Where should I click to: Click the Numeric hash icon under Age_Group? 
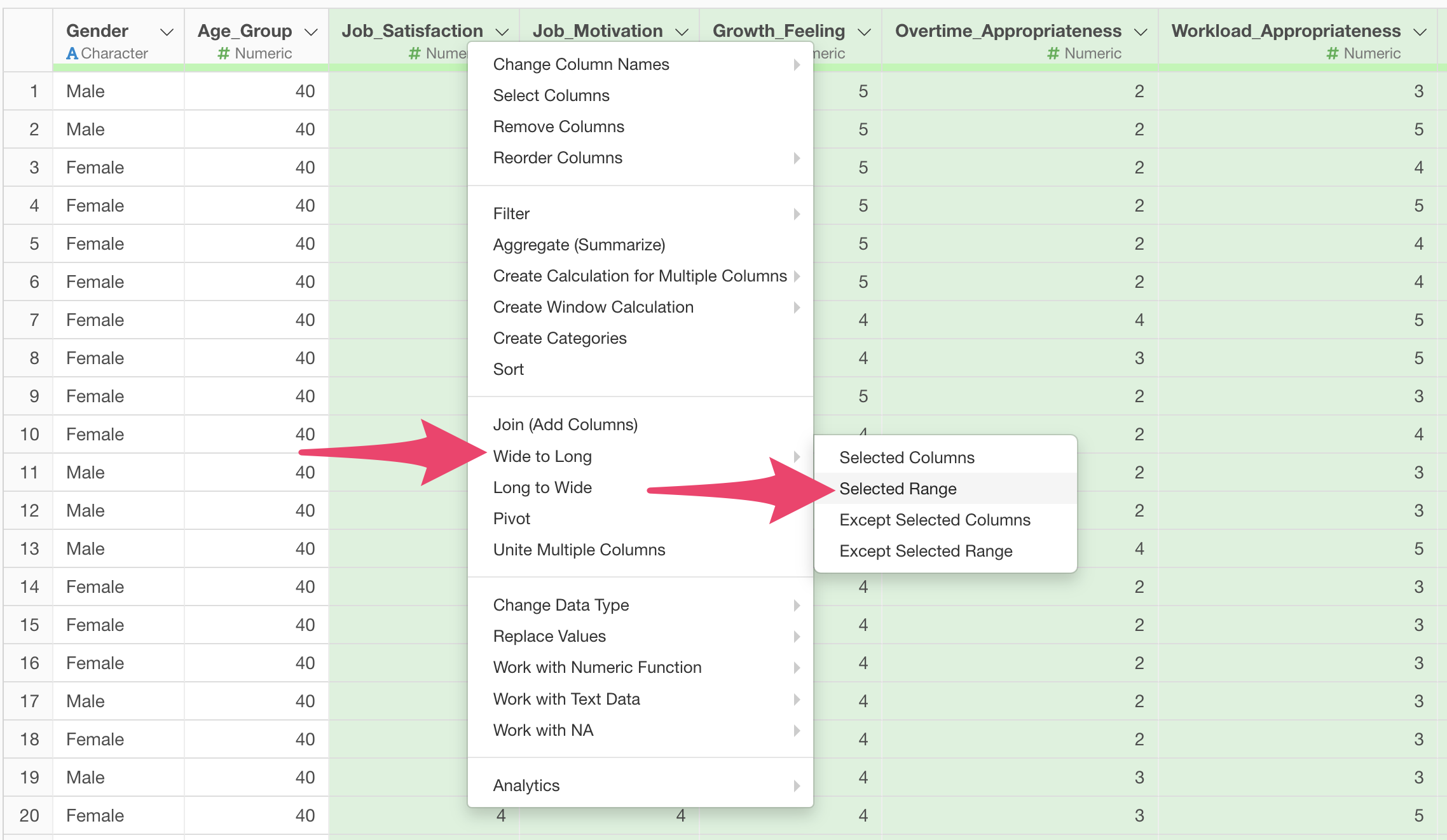point(223,54)
